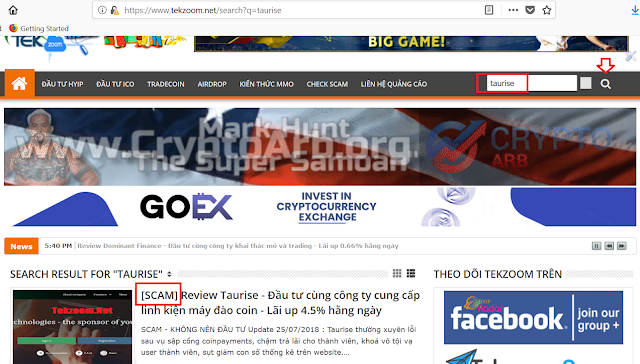
Task: Go to previous news ticker item
Action: point(609,246)
